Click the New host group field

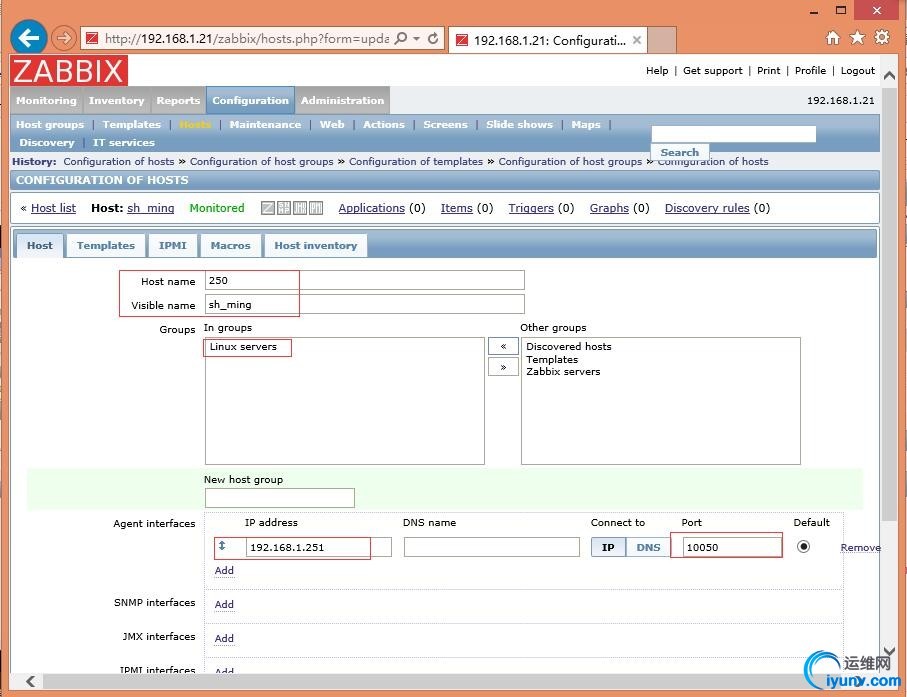coord(280,498)
